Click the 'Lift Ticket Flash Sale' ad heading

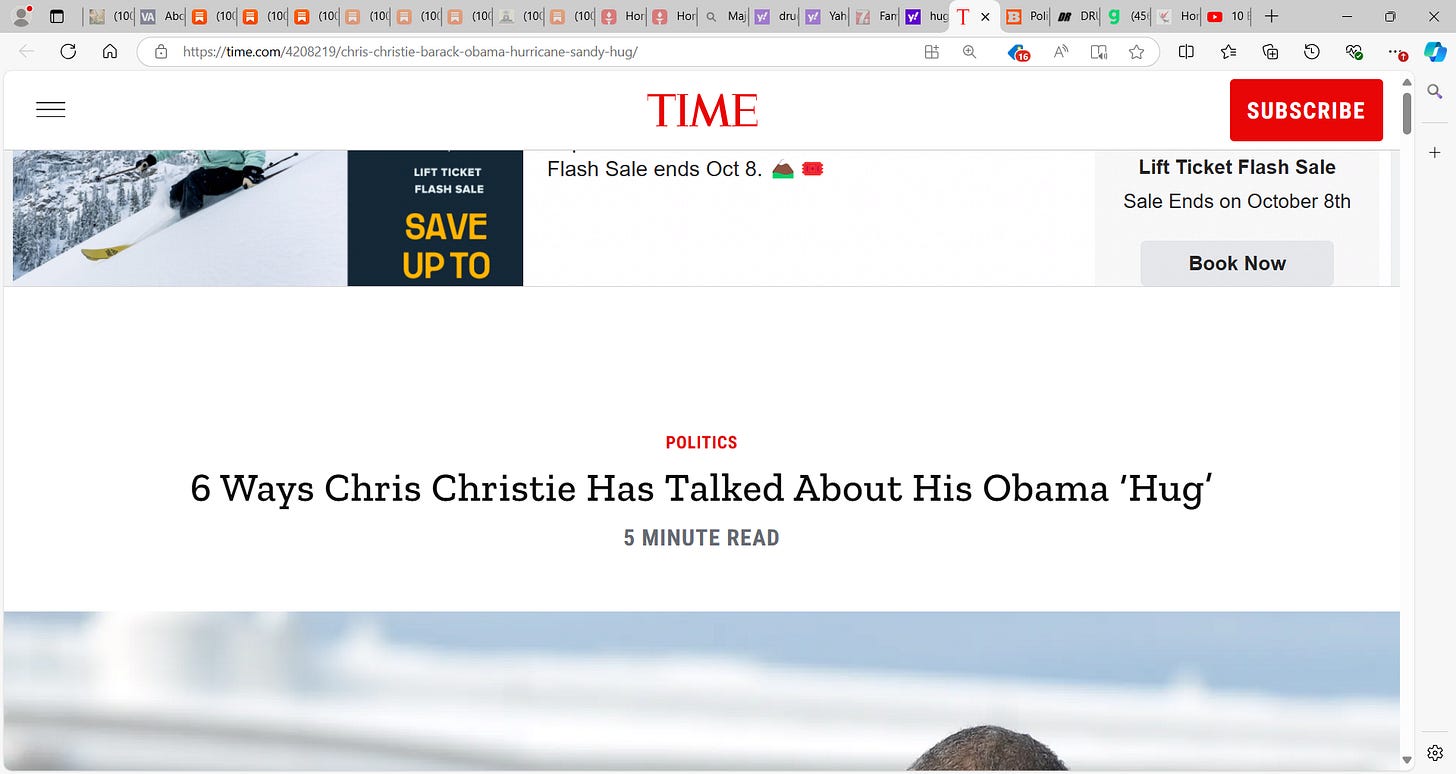[1237, 167]
